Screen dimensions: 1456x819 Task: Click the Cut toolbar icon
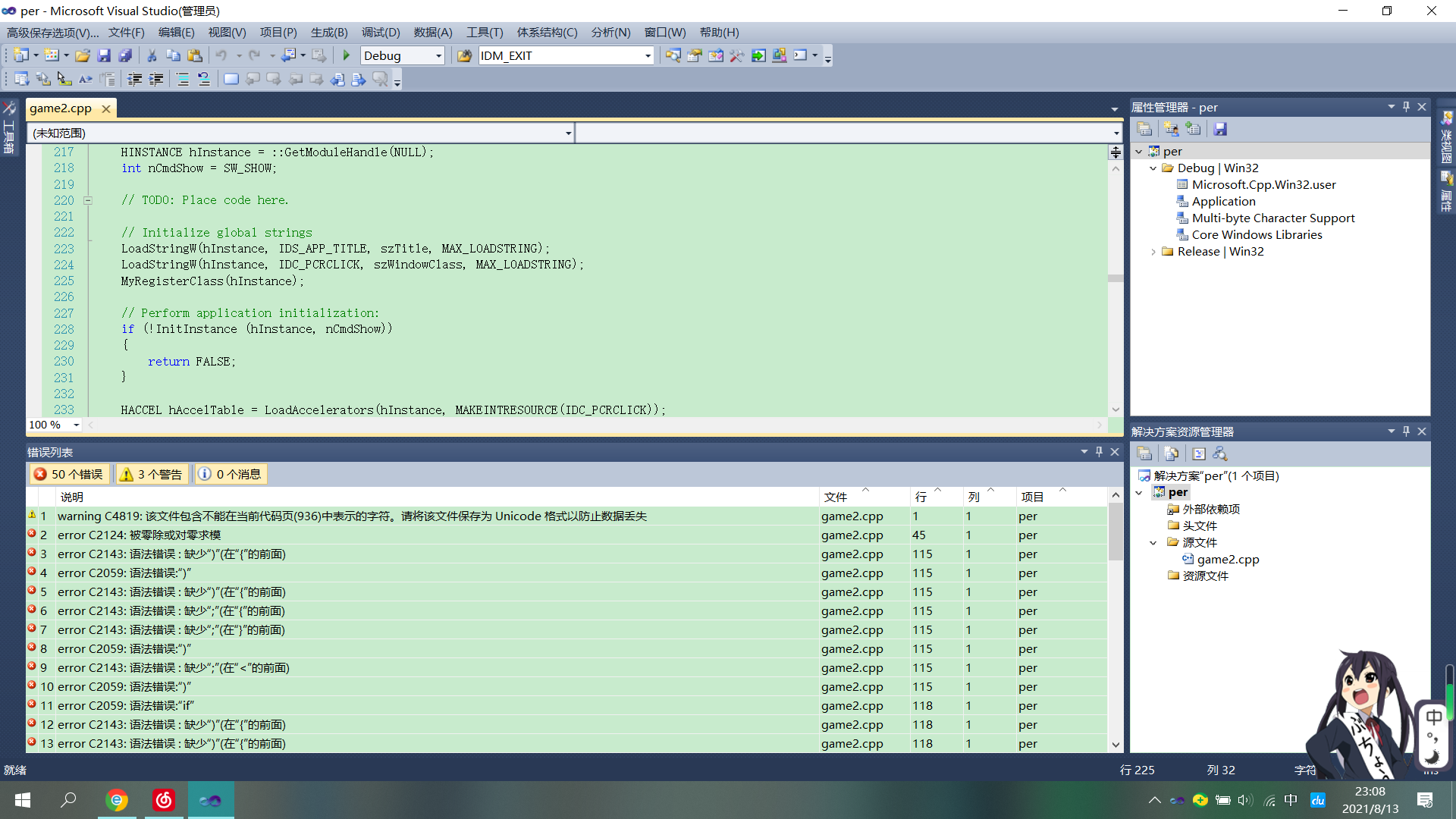click(151, 55)
